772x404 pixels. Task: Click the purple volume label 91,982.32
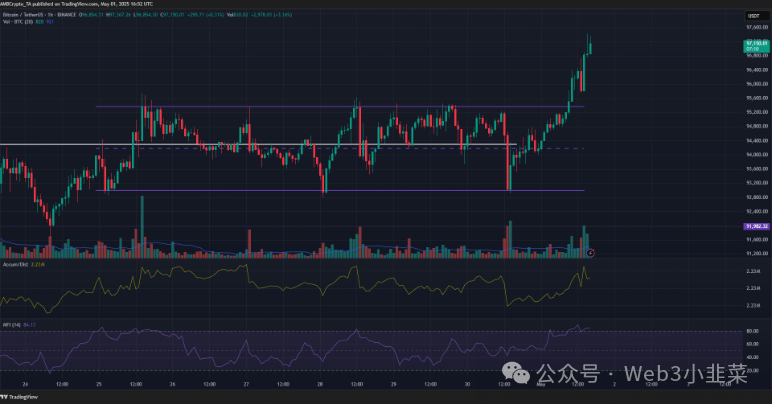tap(755, 227)
